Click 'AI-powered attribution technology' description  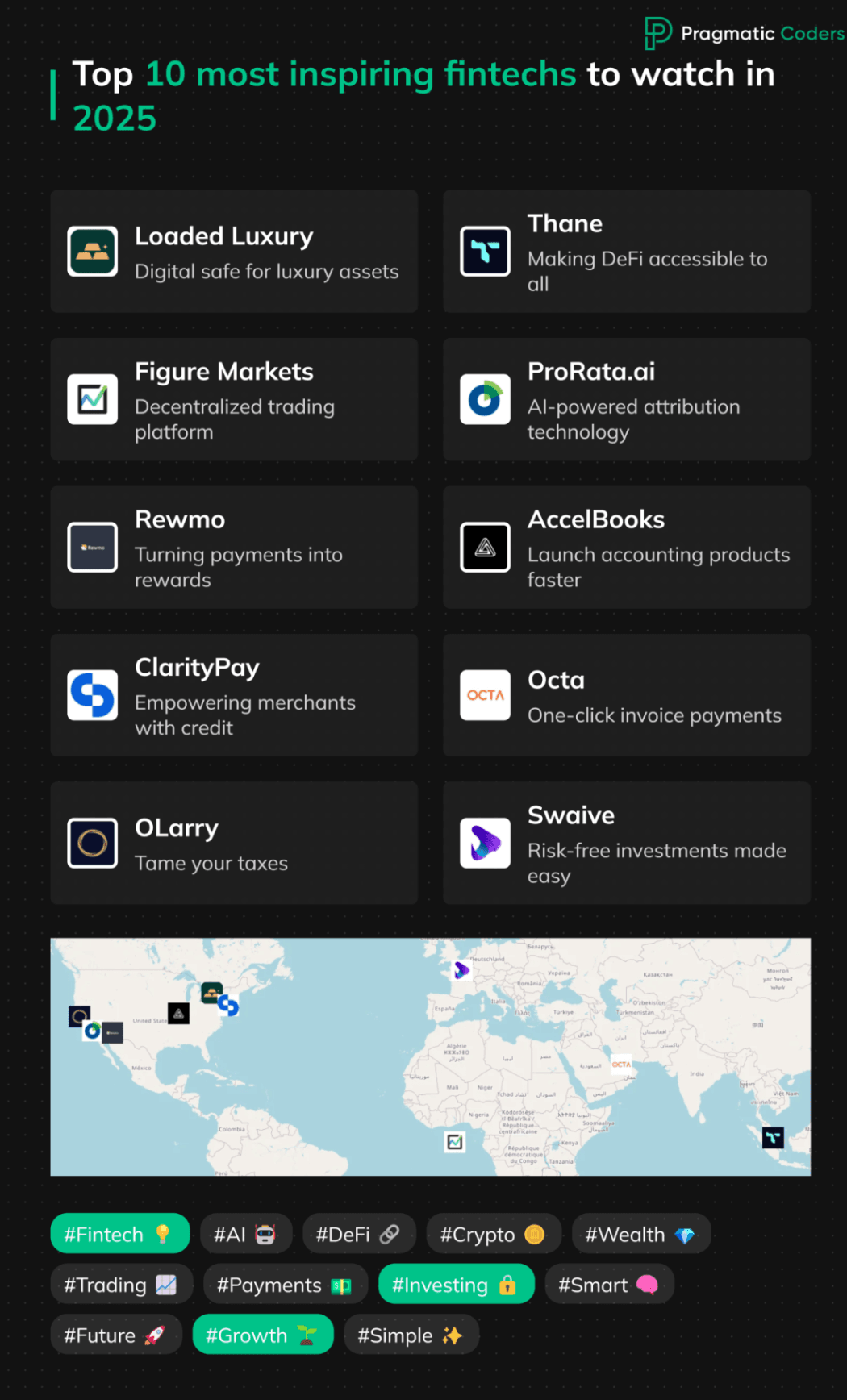[634, 419]
